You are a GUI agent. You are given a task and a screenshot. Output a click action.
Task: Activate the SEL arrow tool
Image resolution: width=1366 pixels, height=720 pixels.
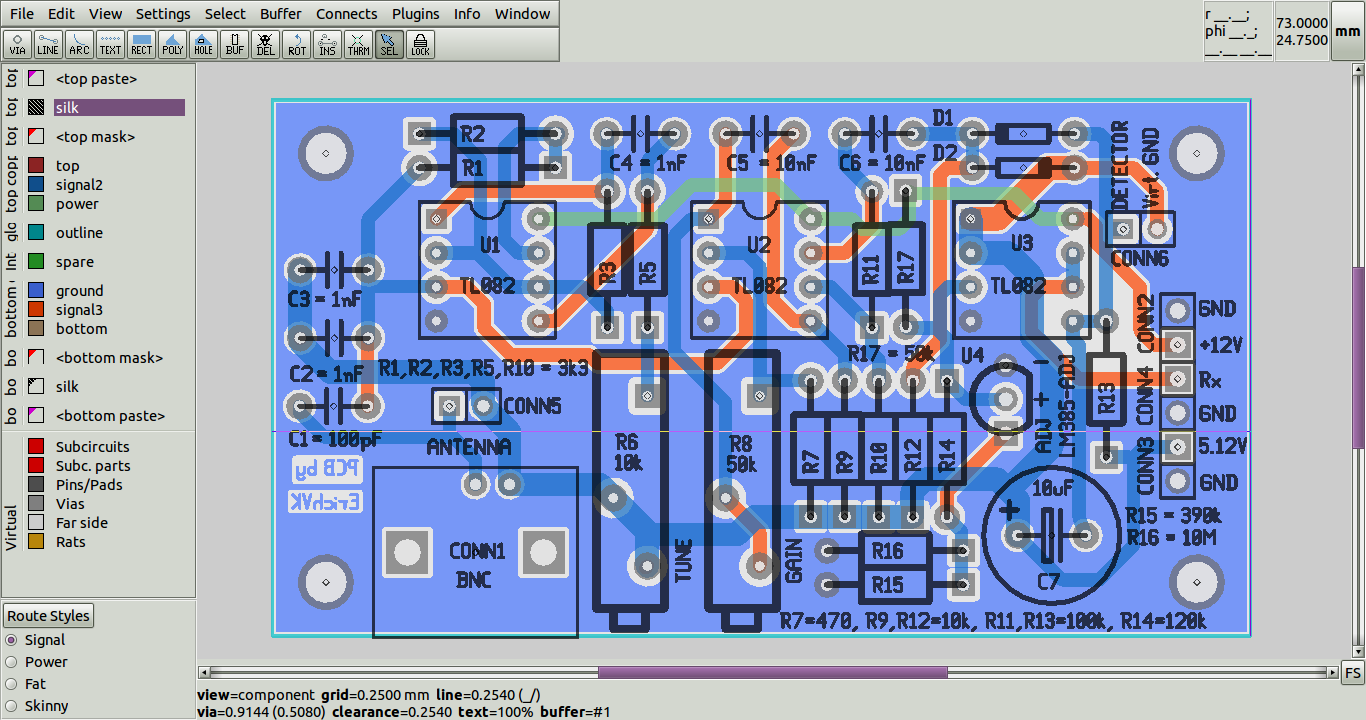point(389,44)
